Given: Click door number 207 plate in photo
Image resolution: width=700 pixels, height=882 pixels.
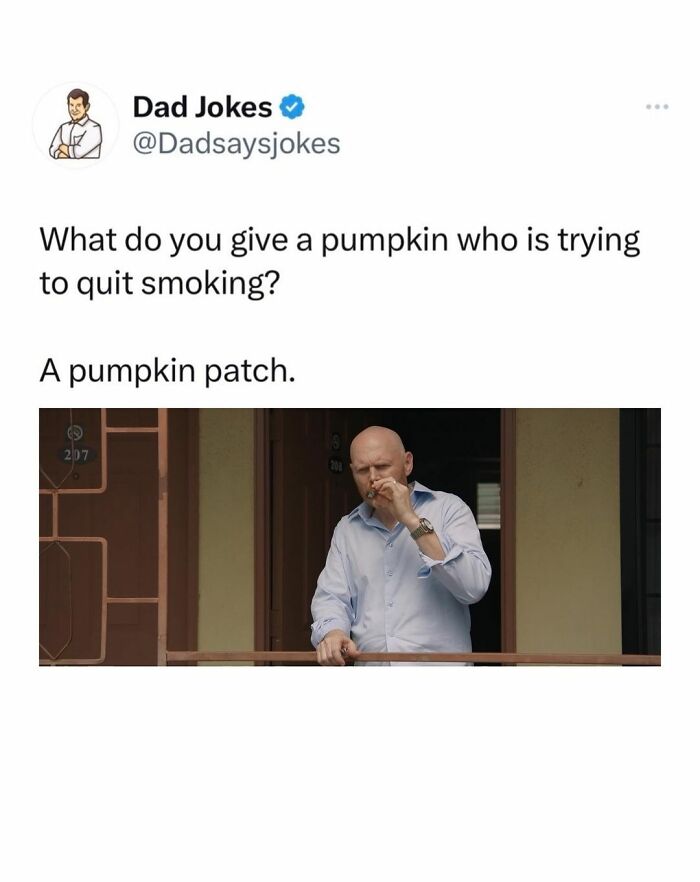Looking at the screenshot, I should click(x=75, y=454).
